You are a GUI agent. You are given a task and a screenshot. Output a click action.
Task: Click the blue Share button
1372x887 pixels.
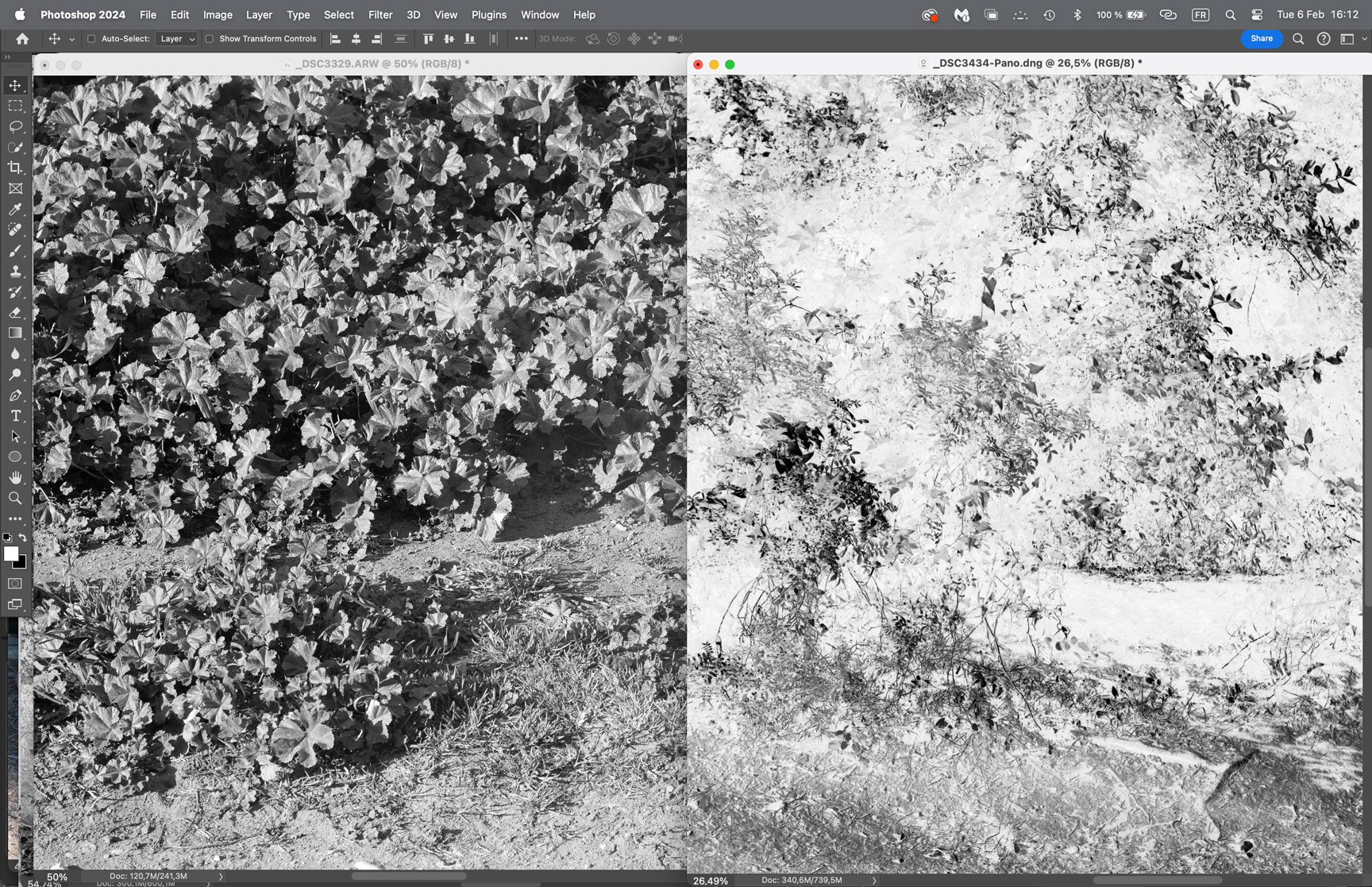[1262, 38]
